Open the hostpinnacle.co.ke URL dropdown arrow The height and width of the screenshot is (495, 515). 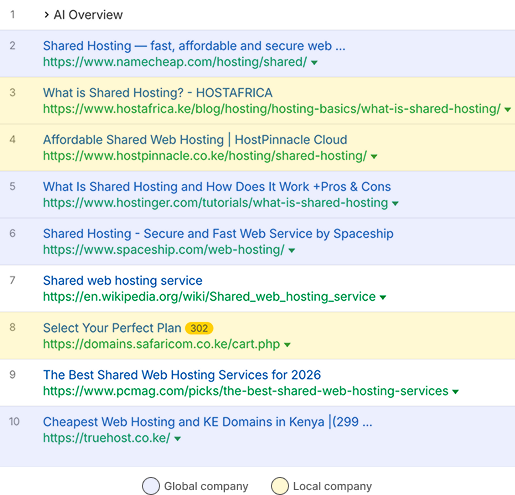pyautogui.click(x=374, y=156)
